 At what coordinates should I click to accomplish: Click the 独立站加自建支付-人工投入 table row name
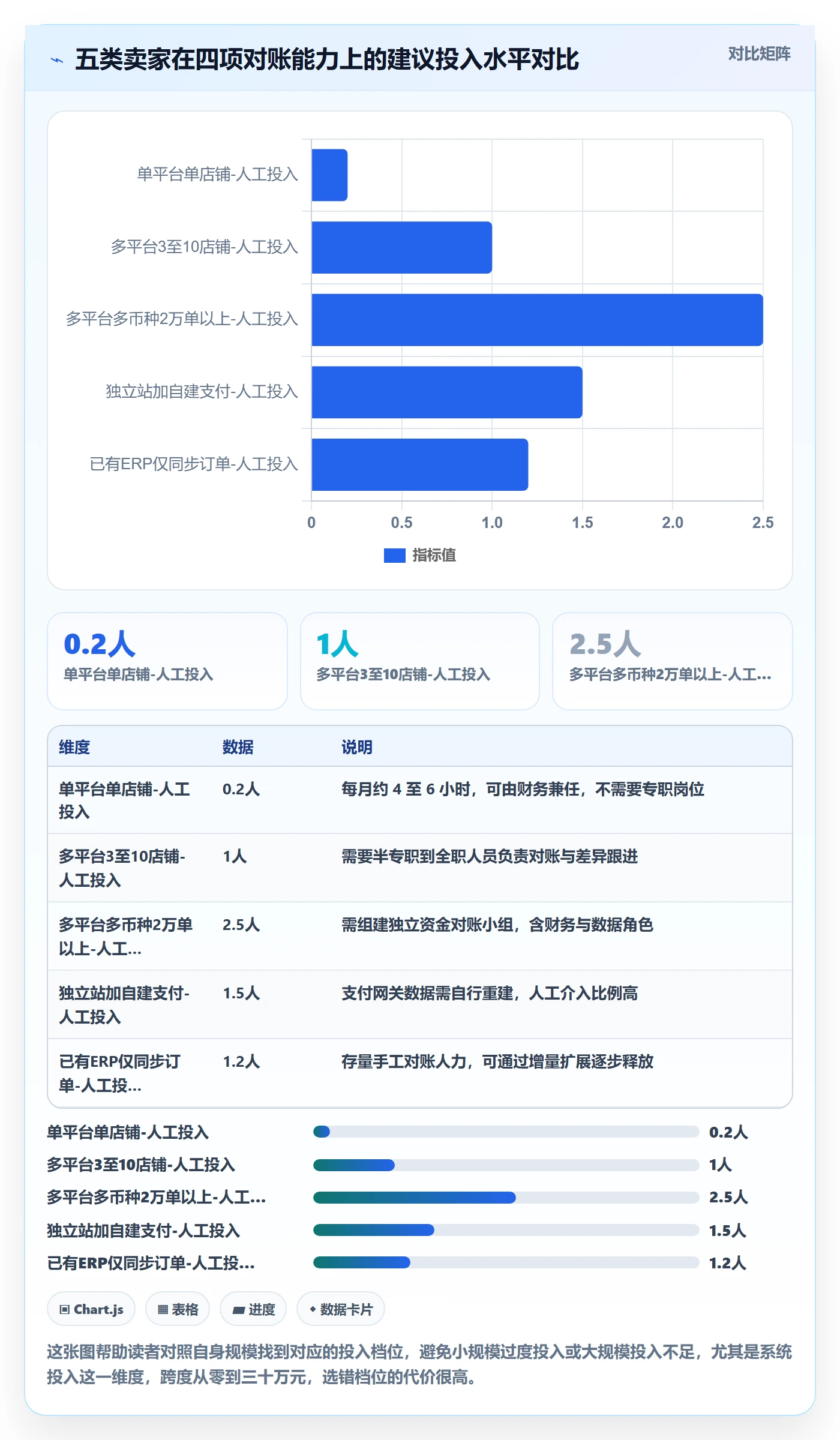(124, 1005)
